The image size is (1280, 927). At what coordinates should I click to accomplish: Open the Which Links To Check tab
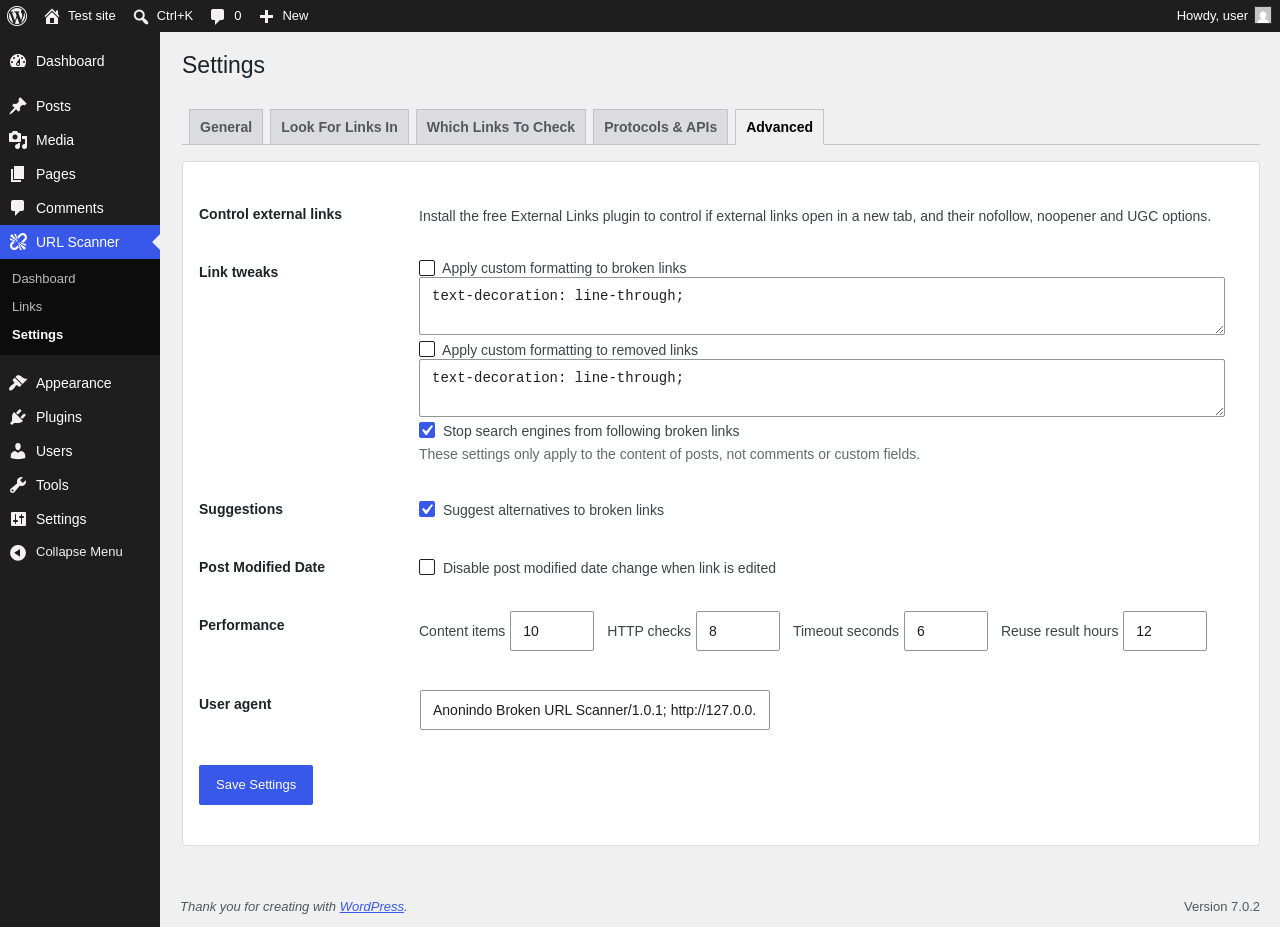501,127
